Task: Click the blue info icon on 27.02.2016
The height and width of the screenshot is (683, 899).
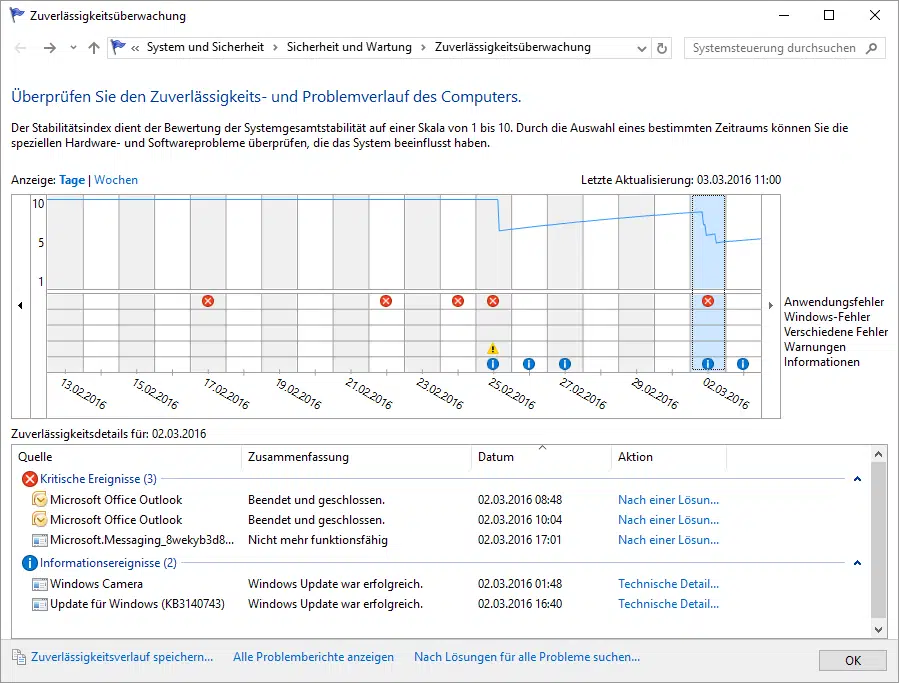Action: 565,364
